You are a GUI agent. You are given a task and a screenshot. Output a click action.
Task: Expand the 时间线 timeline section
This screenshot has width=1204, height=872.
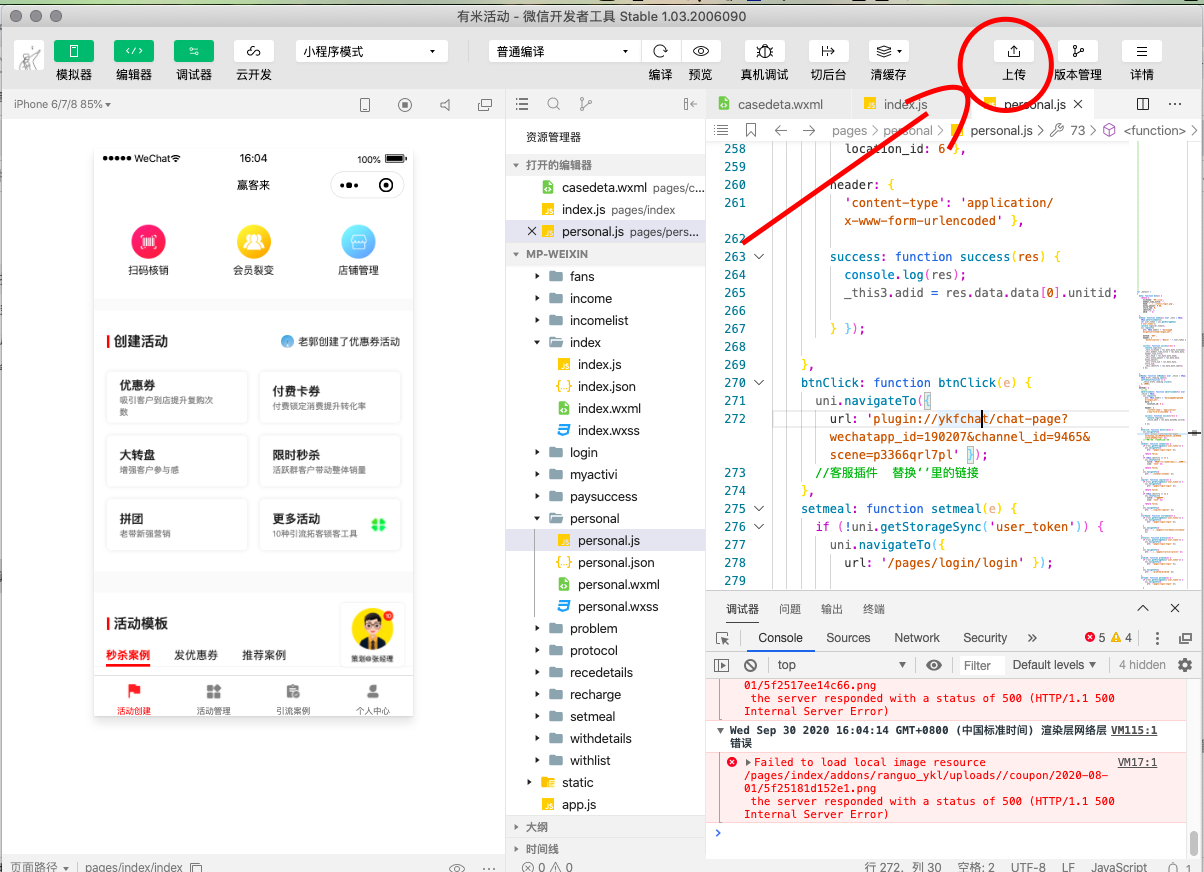click(605, 849)
